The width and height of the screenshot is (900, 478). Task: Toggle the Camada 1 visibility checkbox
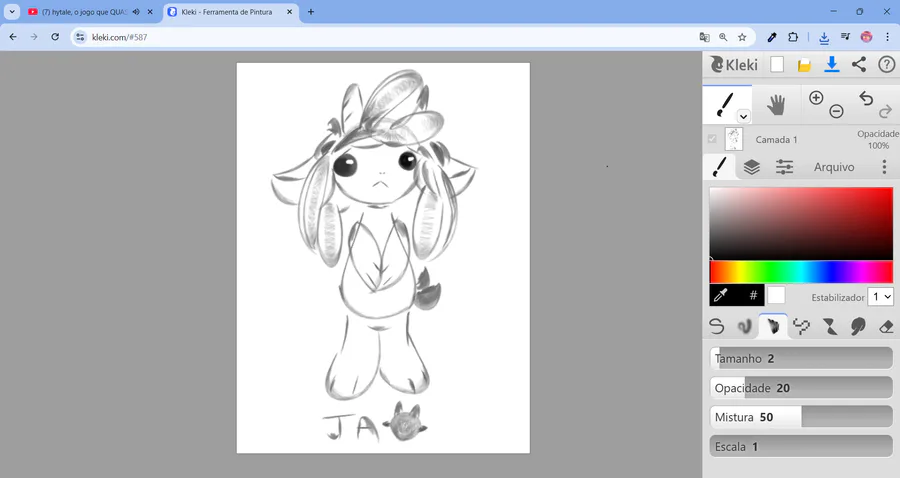pos(712,139)
